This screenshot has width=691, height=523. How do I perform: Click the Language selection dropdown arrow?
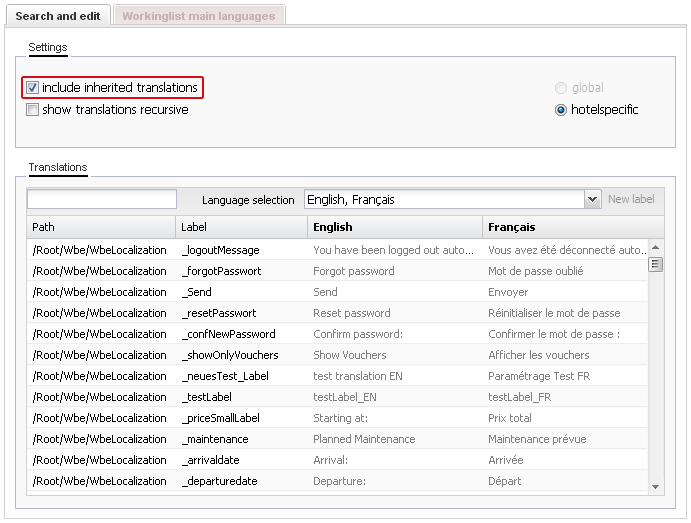click(592, 200)
